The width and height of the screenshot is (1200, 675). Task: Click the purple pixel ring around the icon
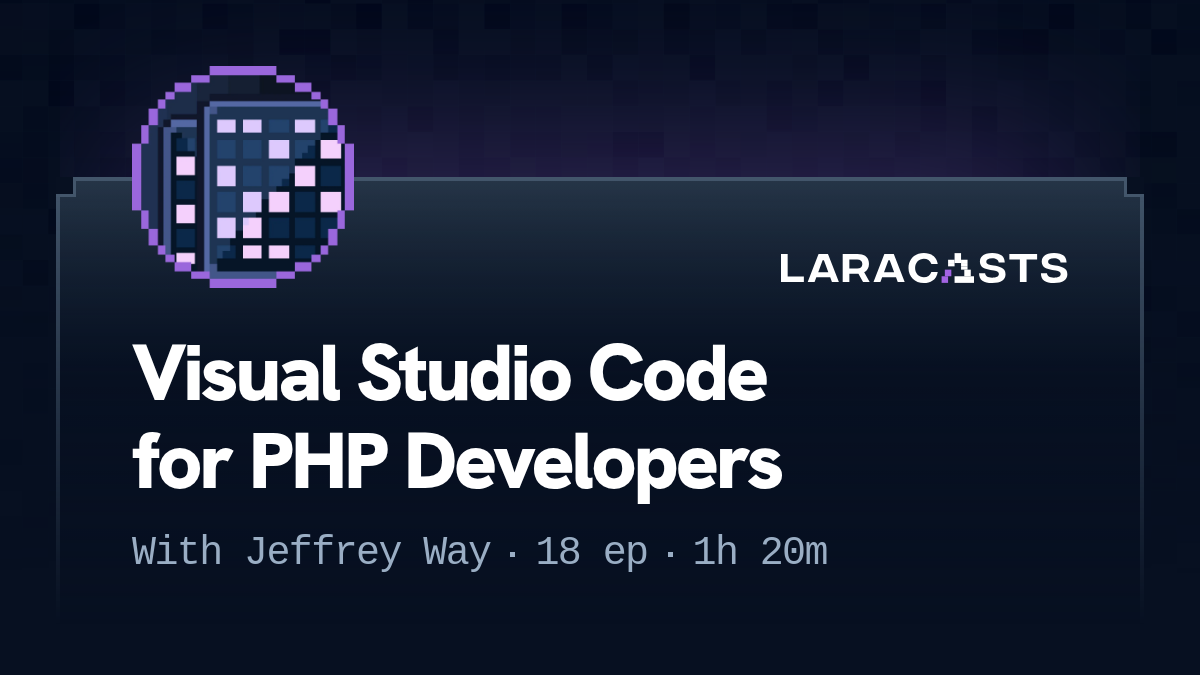pyautogui.click(x=243, y=71)
